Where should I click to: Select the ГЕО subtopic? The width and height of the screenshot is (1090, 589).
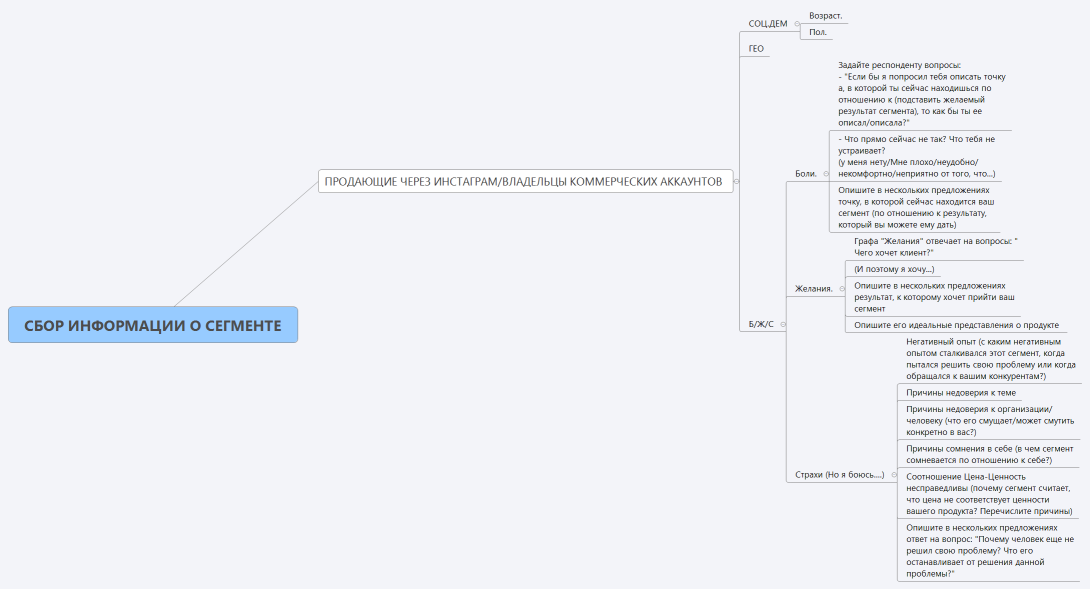[x=756, y=48]
